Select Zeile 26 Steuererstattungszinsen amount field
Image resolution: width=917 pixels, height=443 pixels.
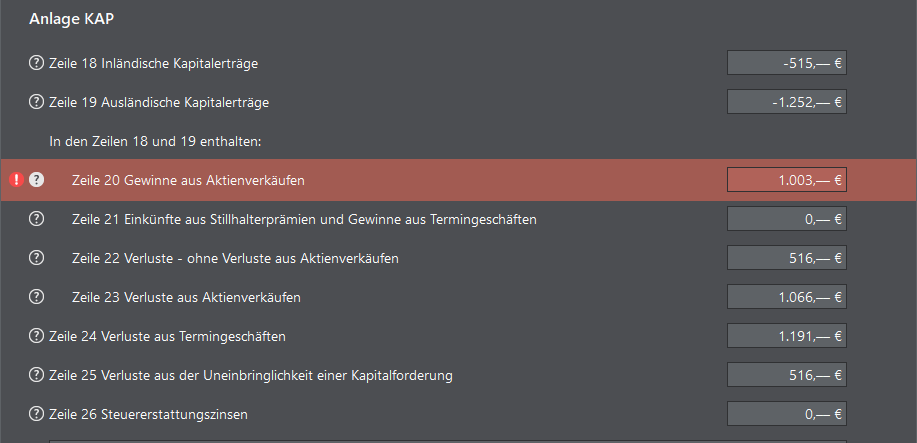coord(786,414)
